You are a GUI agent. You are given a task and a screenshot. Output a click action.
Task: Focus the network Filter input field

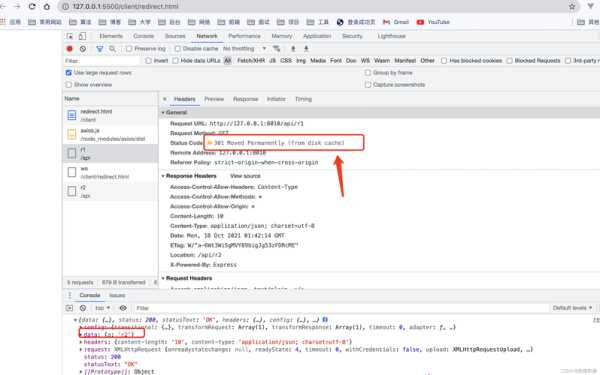pos(102,61)
